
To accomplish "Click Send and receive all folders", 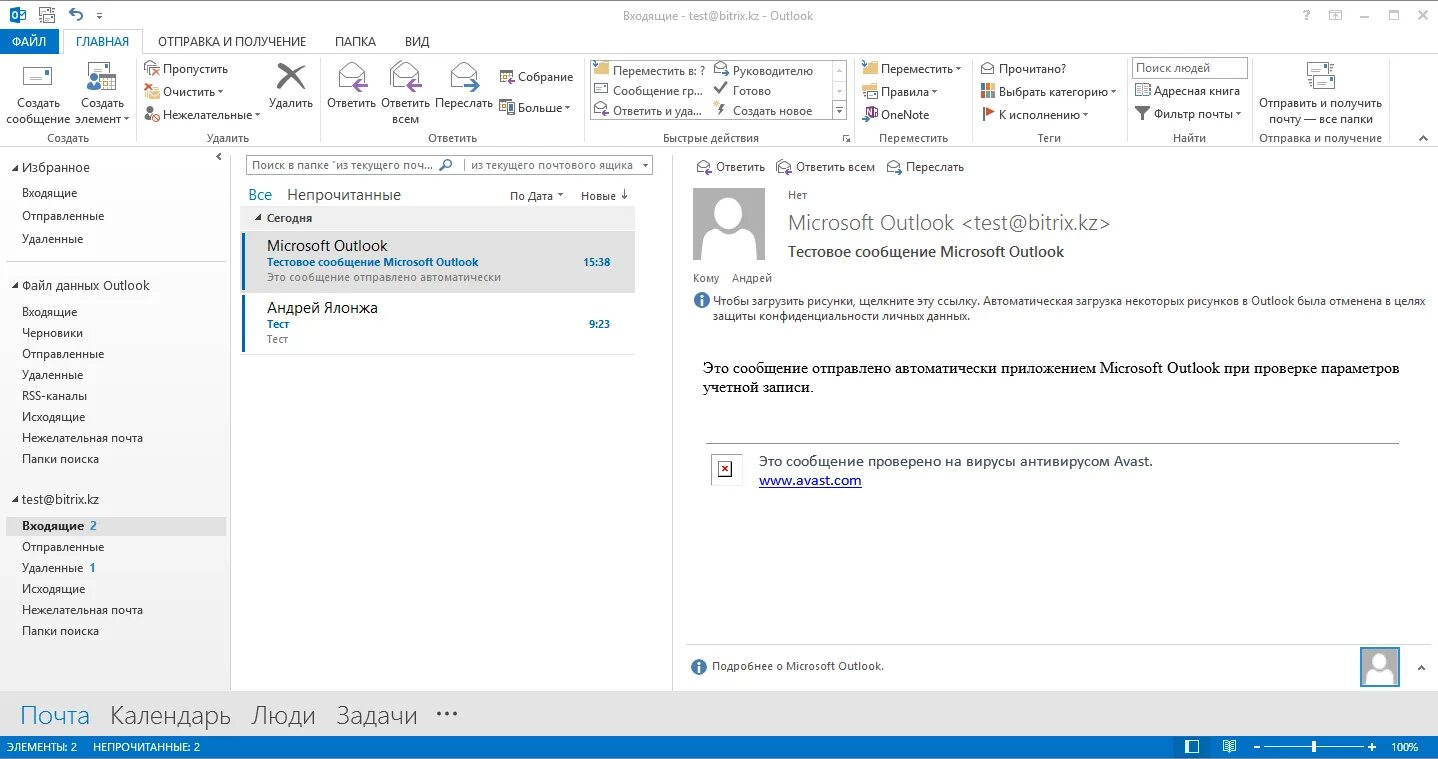I will 1320,94.
